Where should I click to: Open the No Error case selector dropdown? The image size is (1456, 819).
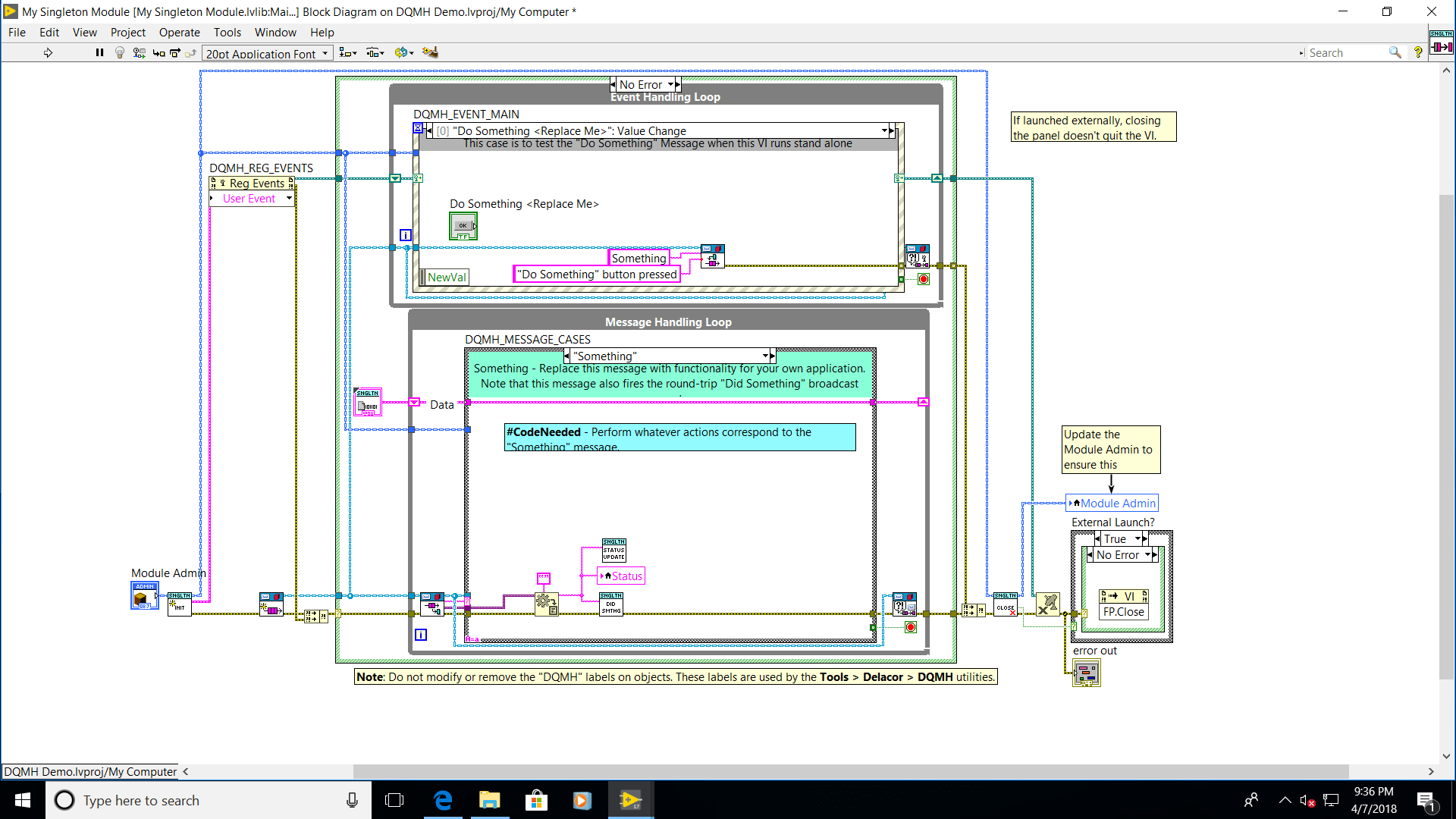[671, 84]
